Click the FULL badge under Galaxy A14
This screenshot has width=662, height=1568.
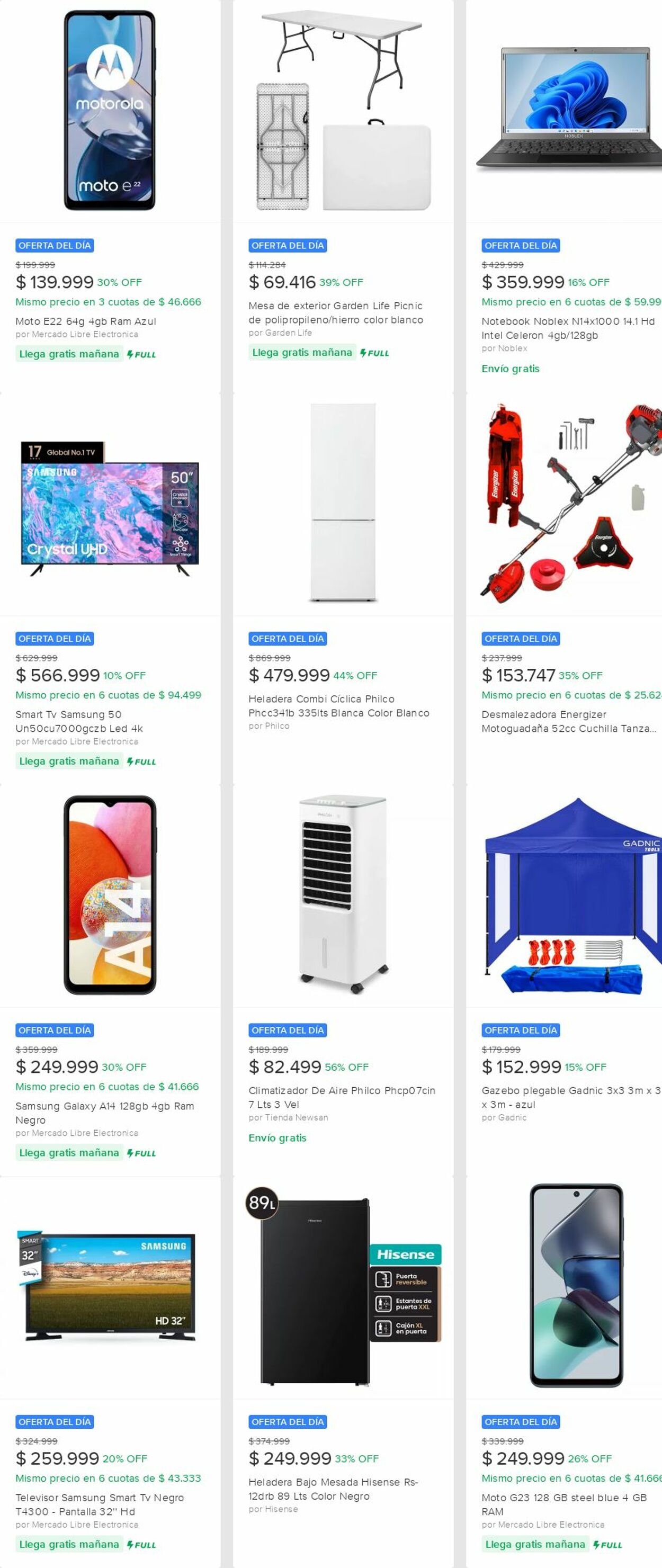point(141,1153)
